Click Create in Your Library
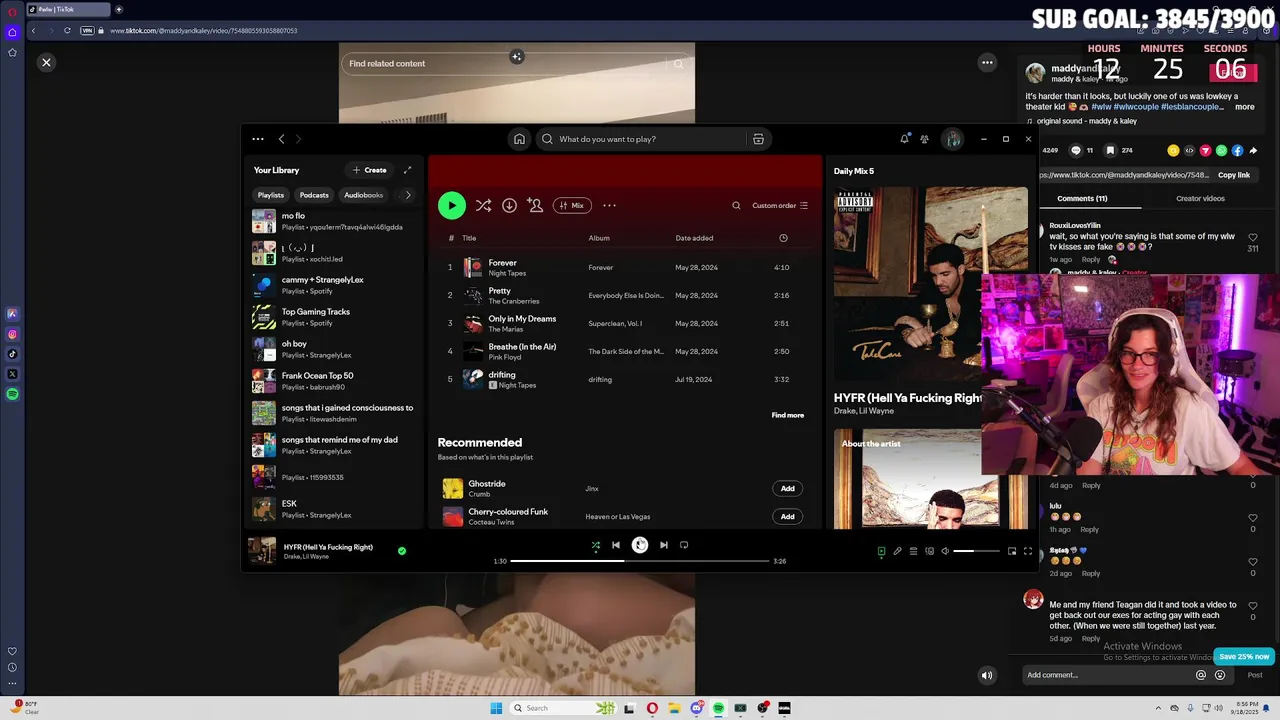 click(369, 170)
